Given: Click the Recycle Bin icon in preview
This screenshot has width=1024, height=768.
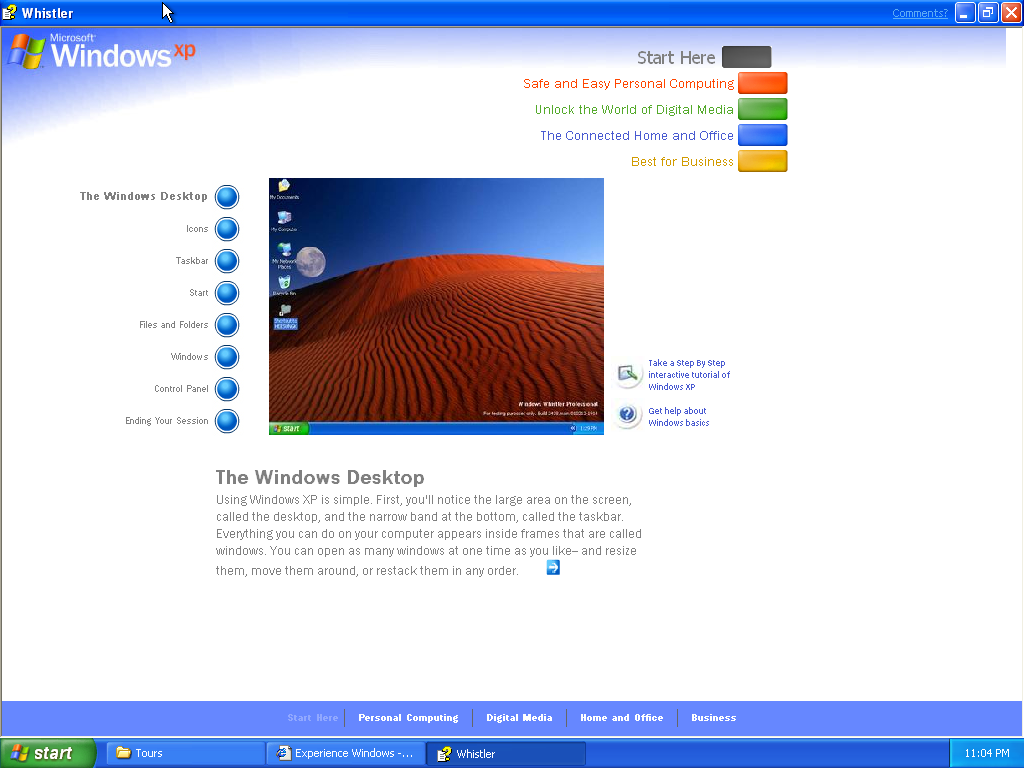Looking at the screenshot, I should (284, 286).
